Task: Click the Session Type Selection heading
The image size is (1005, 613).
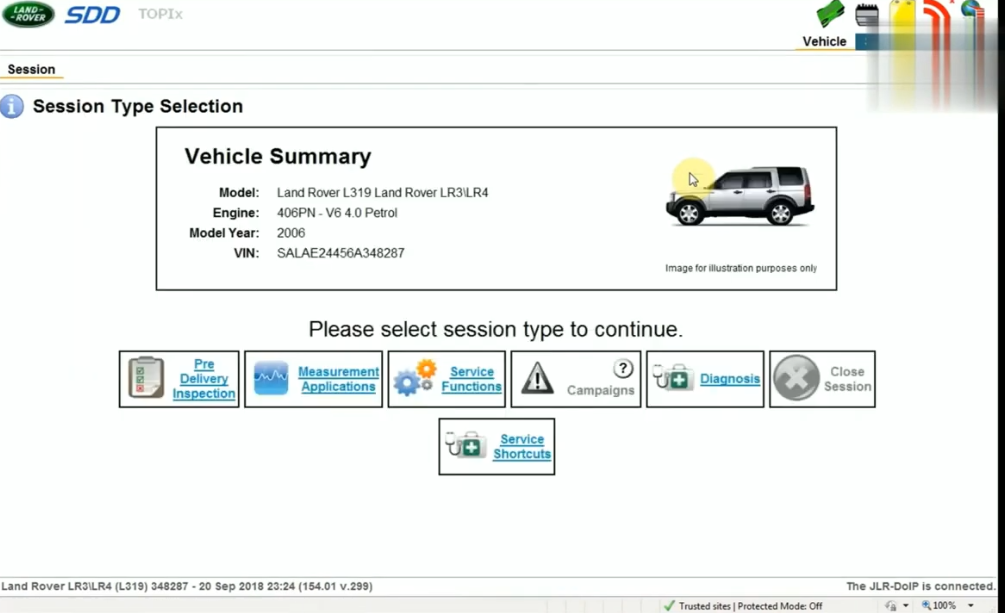Action: coord(138,106)
